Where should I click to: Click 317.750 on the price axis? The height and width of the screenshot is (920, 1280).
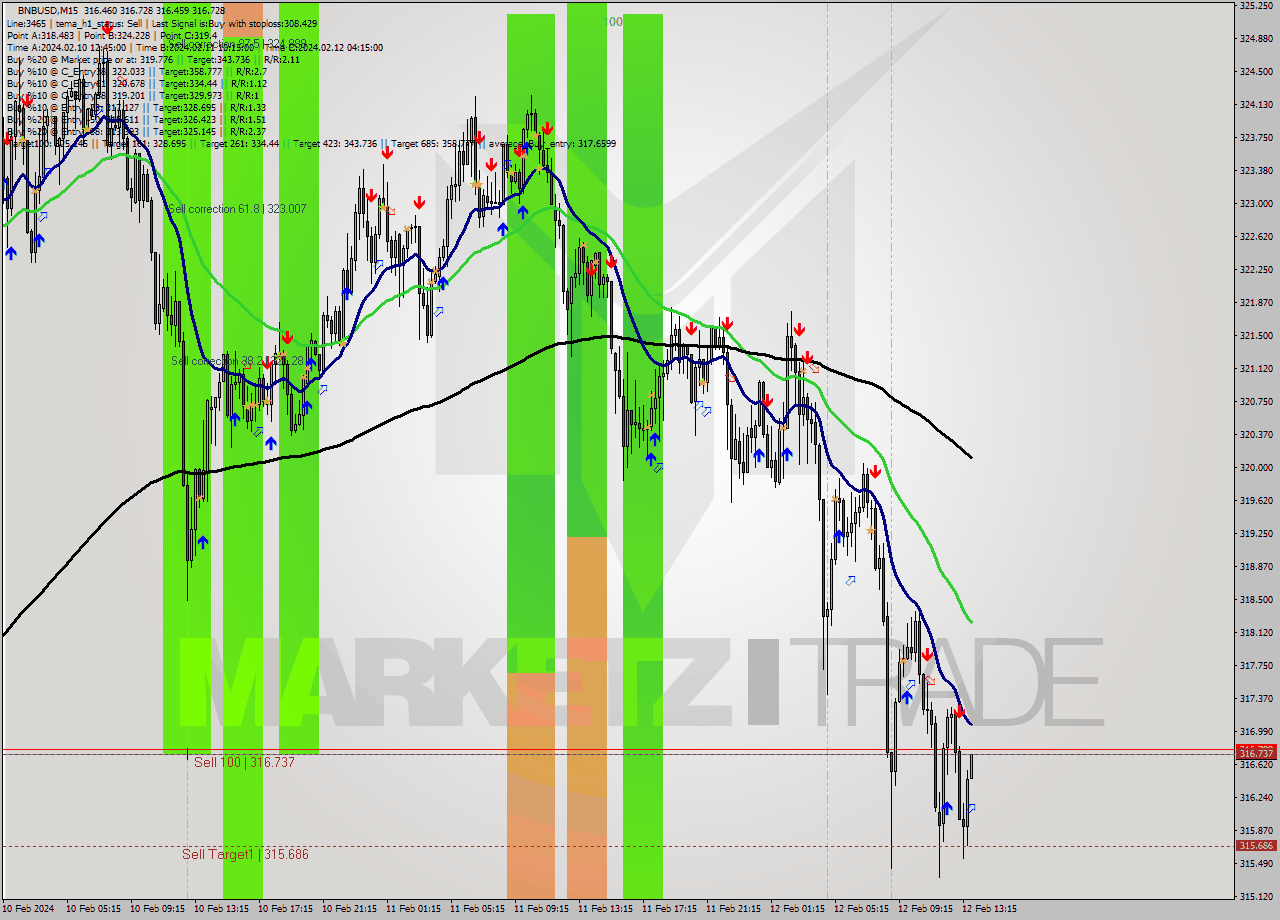(1256, 666)
